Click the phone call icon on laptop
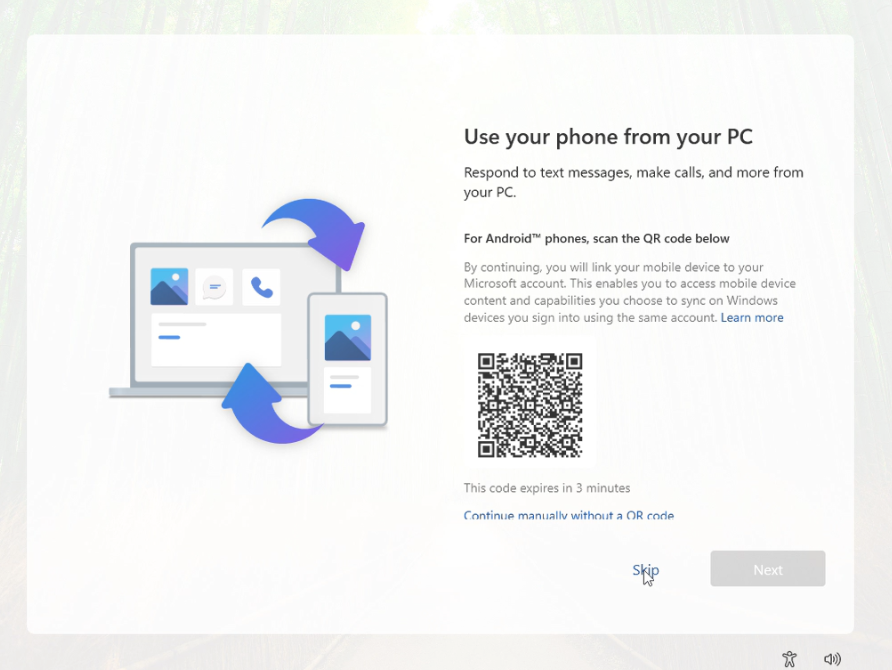Viewport: 892px width, 670px height. [261, 287]
